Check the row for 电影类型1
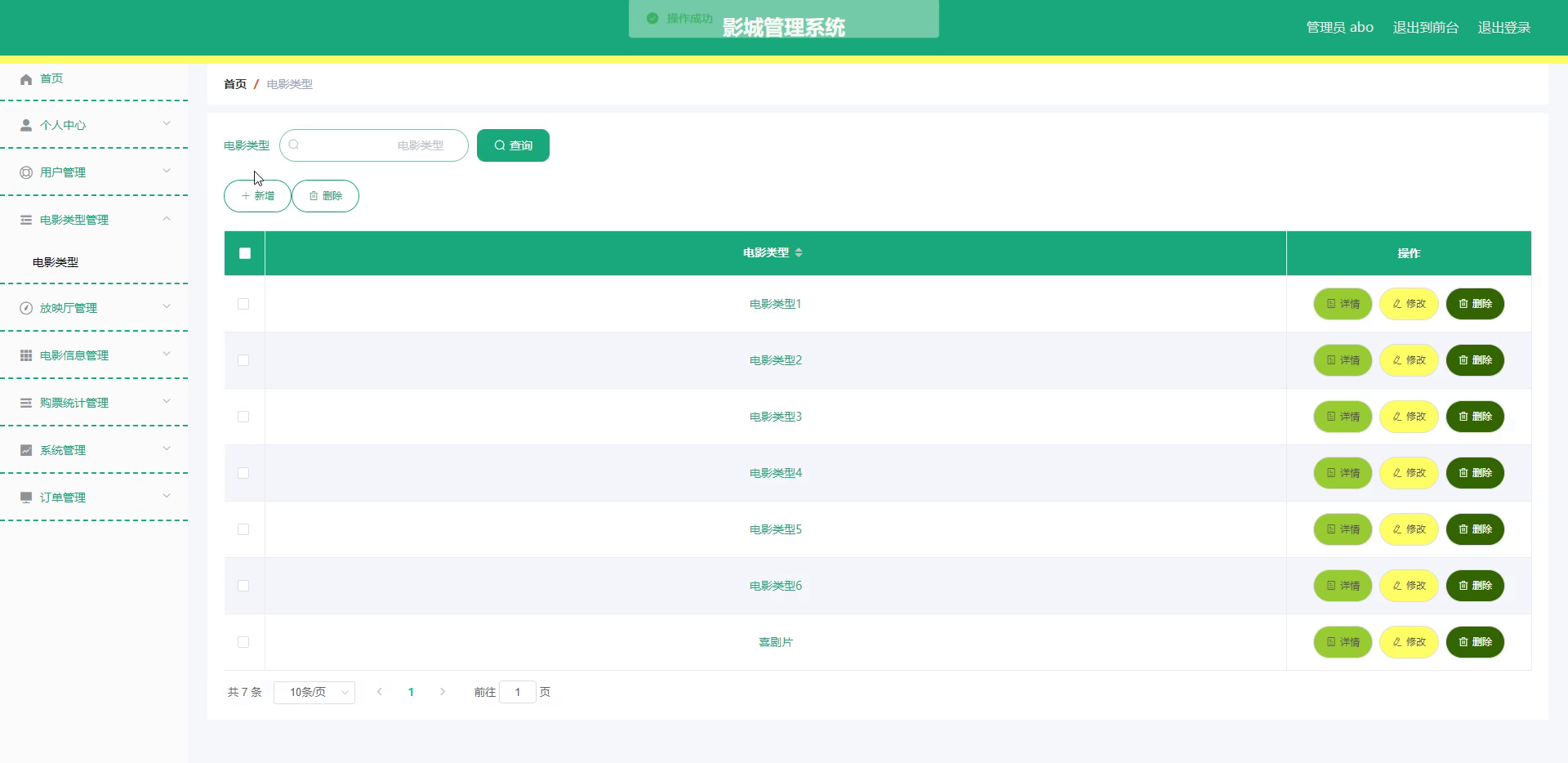The height and width of the screenshot is (763, 1568). 243,304
